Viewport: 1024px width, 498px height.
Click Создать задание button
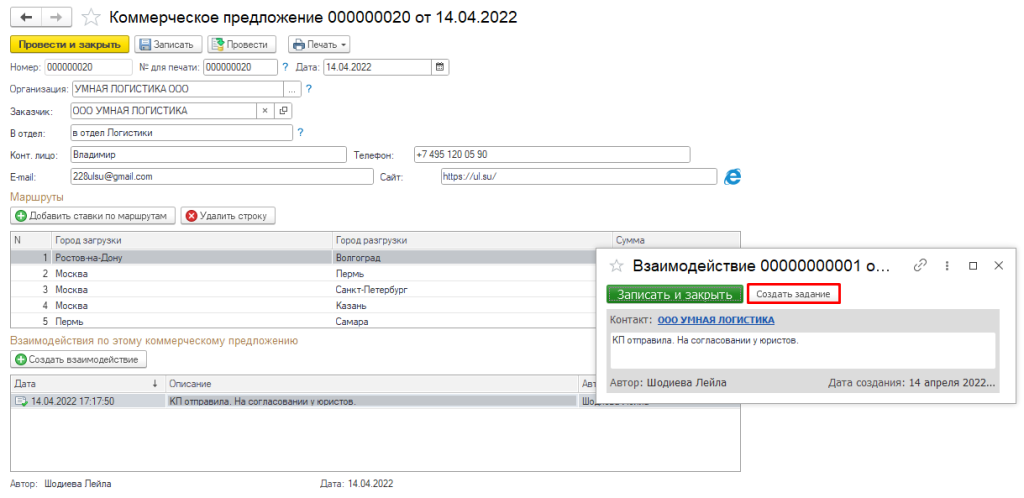793,294
